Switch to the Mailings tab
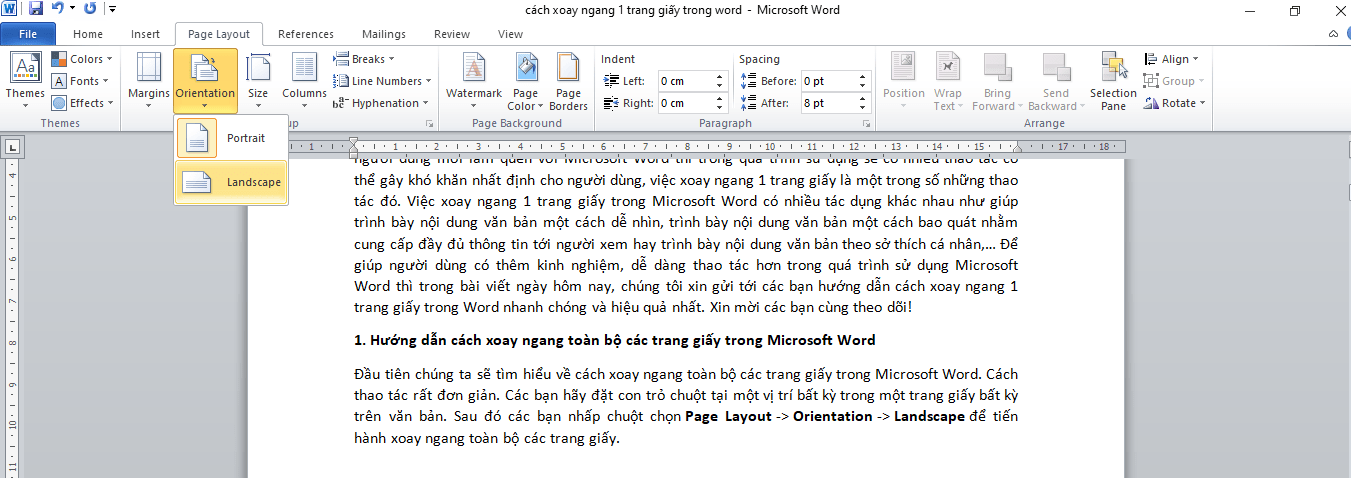 click(x=384, y=34)
